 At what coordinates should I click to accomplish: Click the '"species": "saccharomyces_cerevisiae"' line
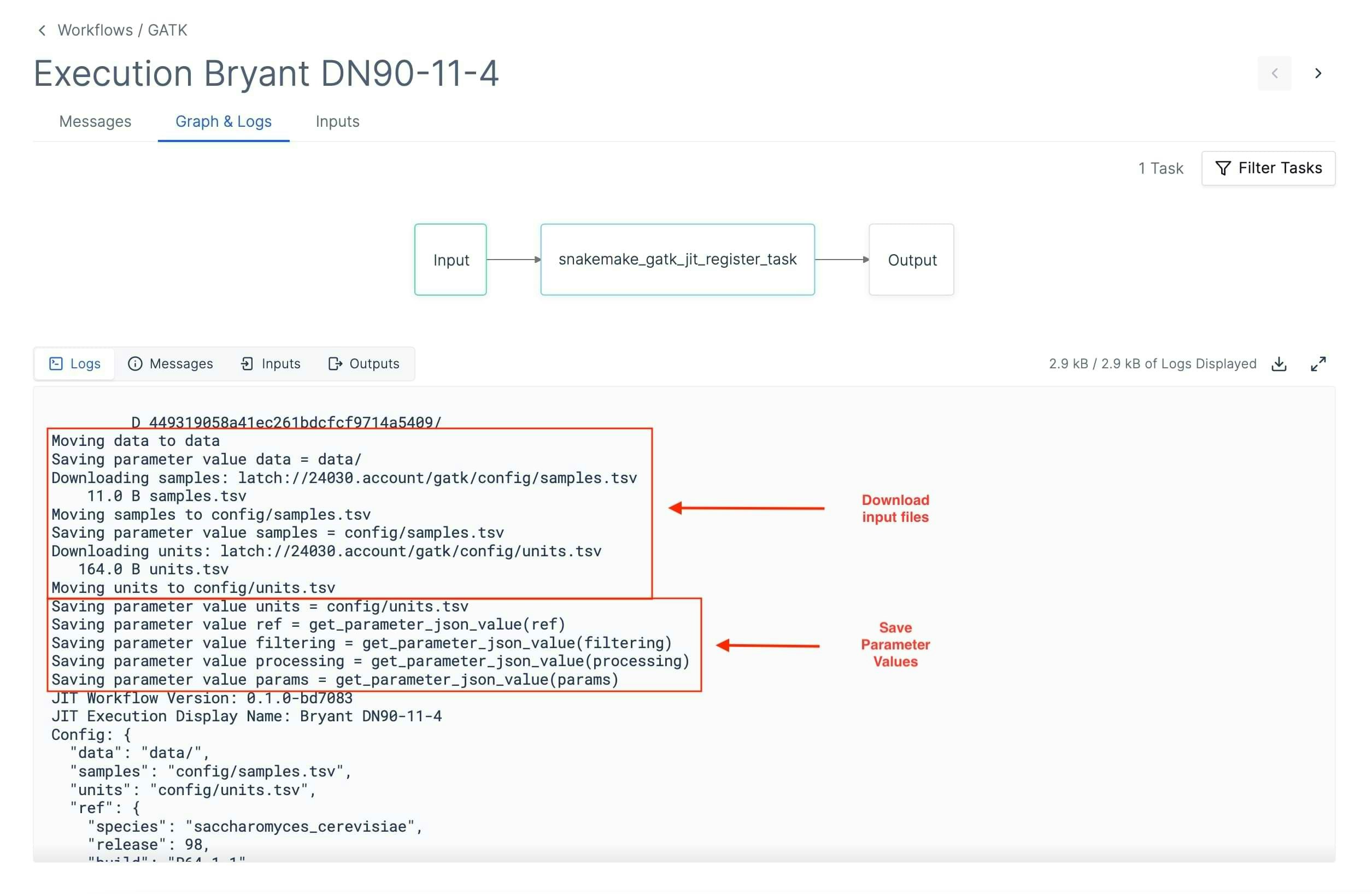click(255, 827)
